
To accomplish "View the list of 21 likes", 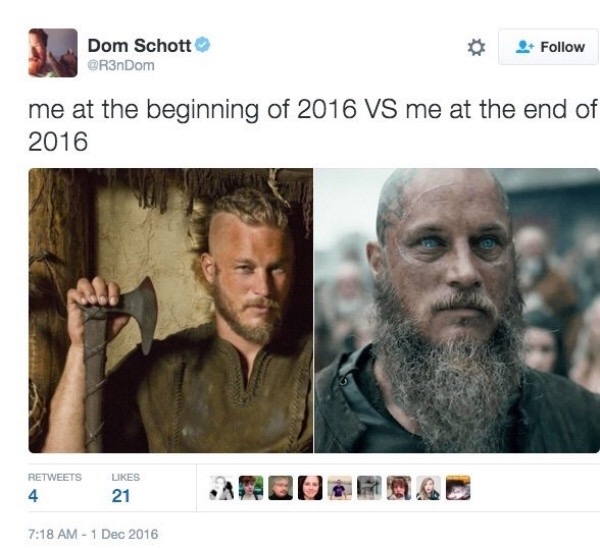I will [x=126, y=488].
